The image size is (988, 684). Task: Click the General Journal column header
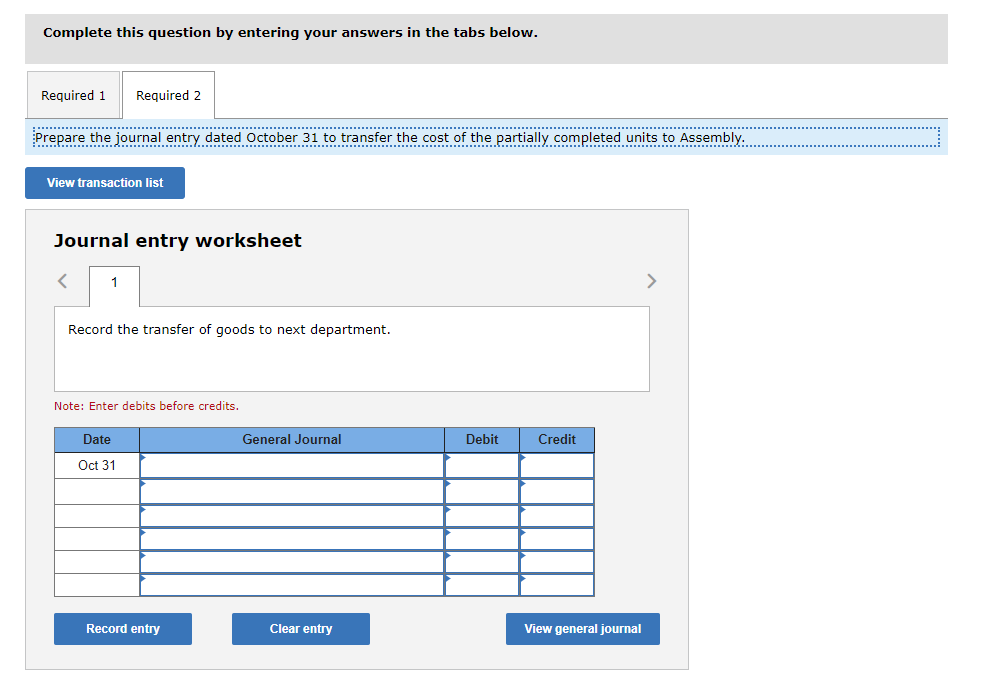292,439
